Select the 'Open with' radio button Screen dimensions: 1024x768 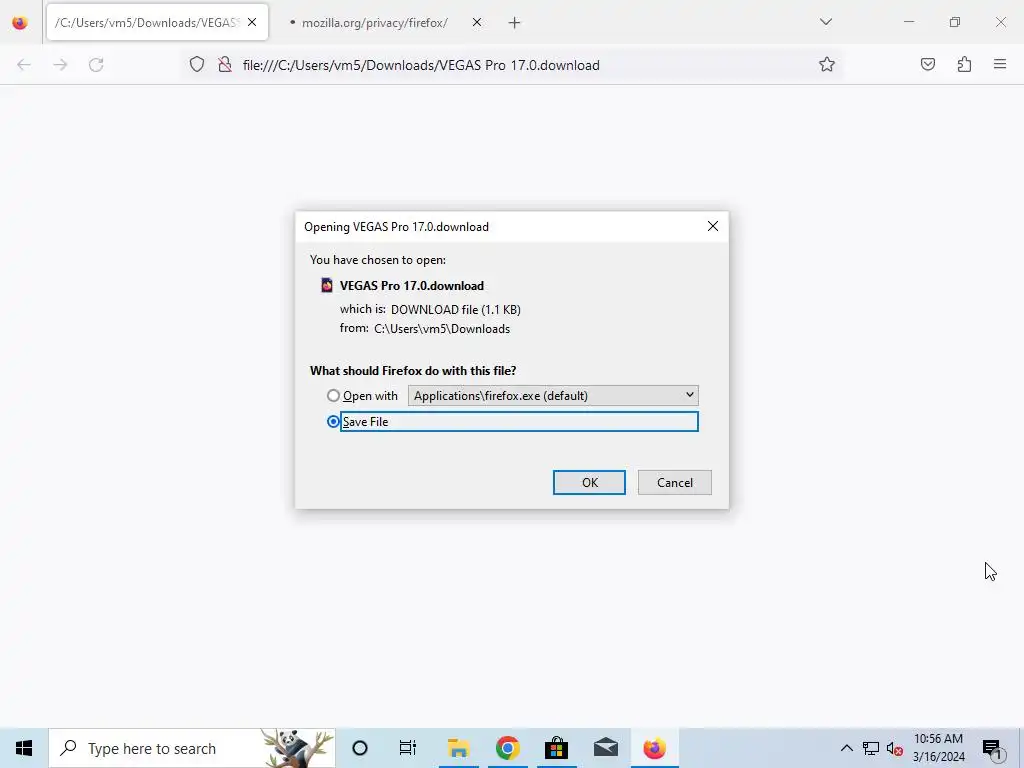click(333, 396)
